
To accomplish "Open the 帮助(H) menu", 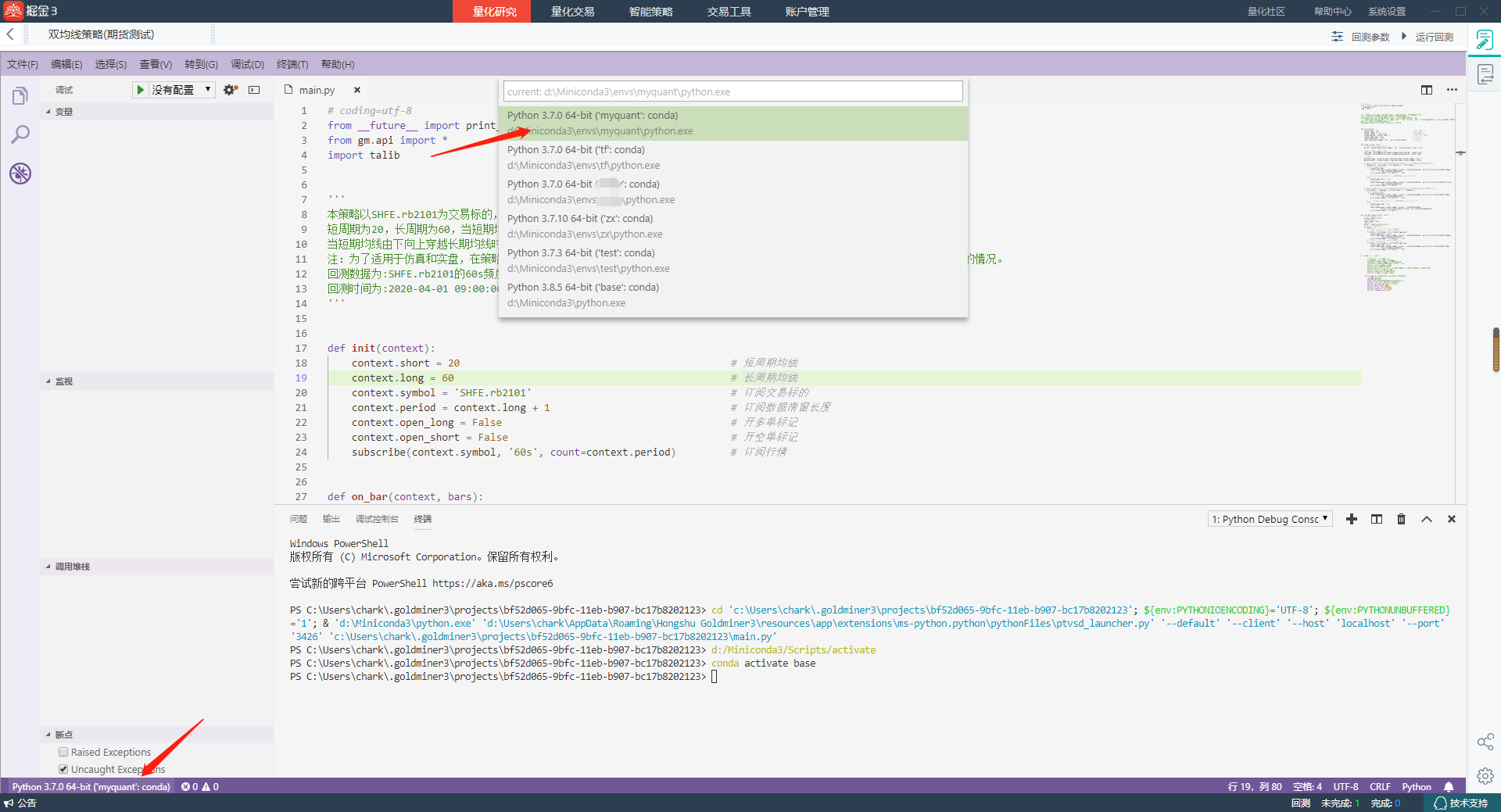I will click(338, 64).
